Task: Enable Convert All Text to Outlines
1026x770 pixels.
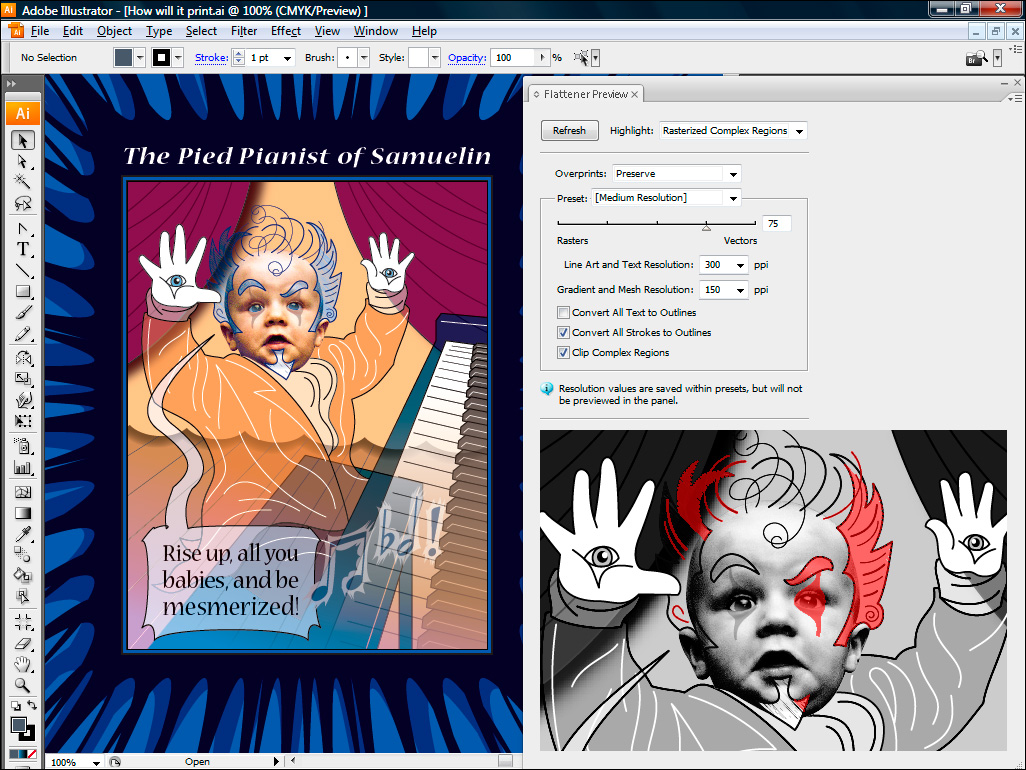Action: pyautogui.click(x=564, y=313)
